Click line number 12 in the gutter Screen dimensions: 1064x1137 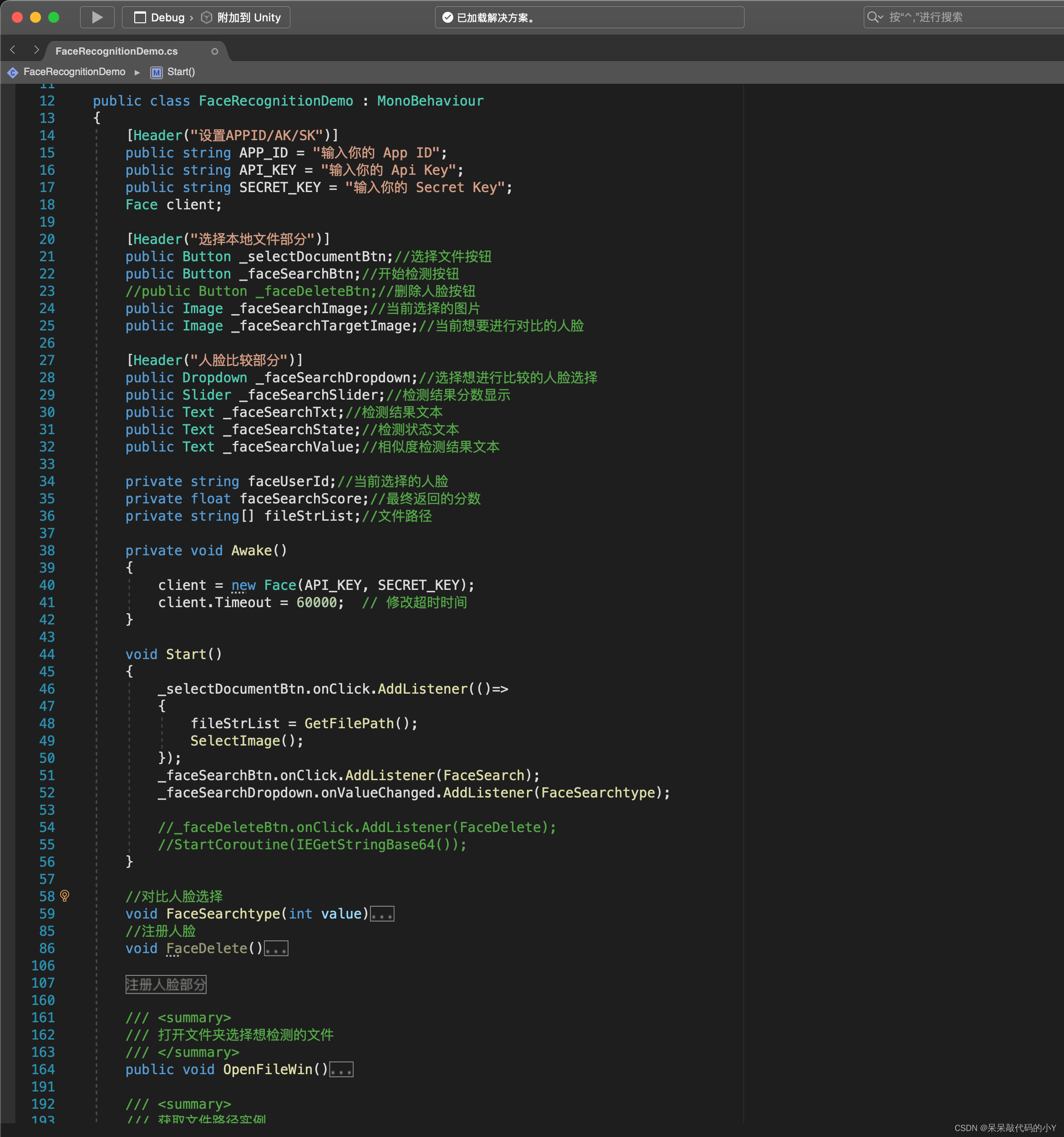(x=47, y=101)
